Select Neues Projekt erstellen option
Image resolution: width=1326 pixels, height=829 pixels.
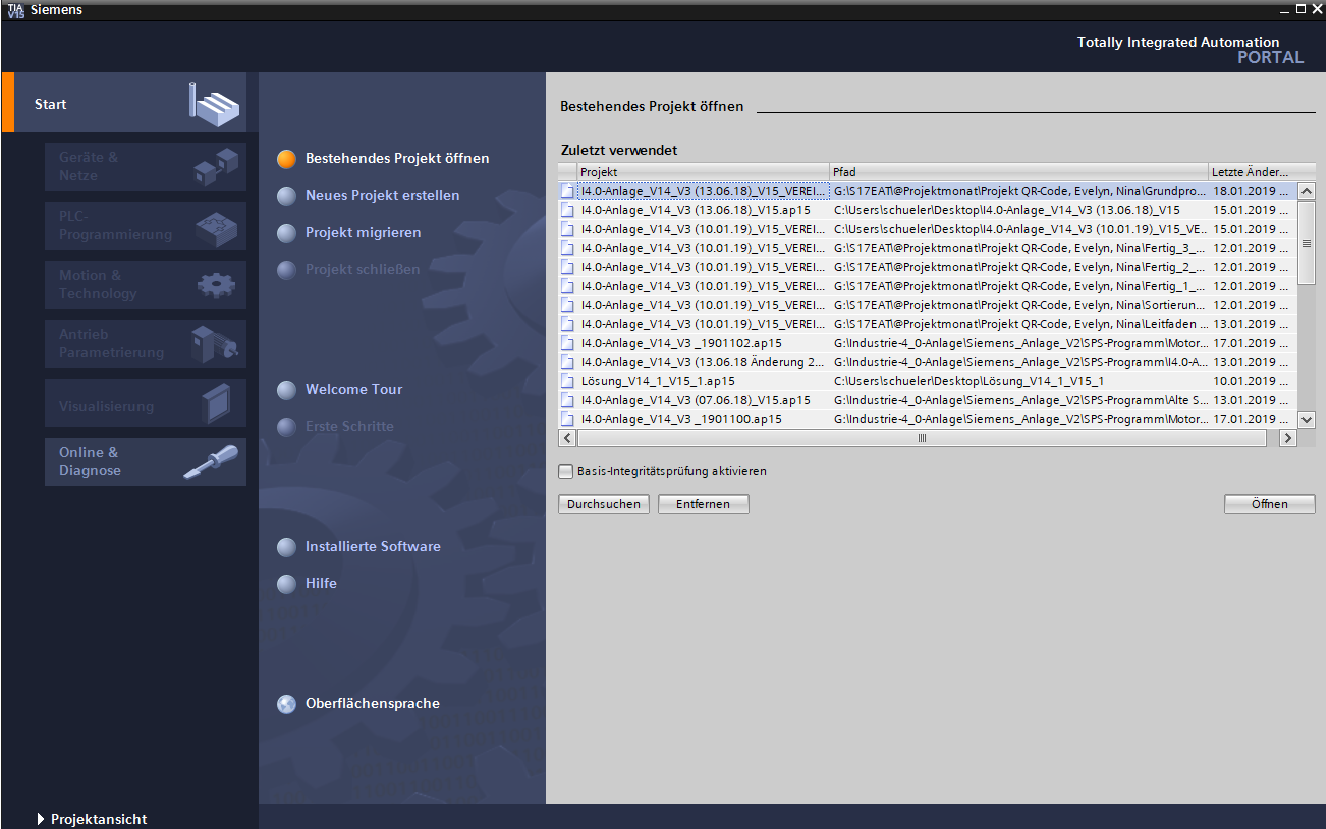[382, 196]
